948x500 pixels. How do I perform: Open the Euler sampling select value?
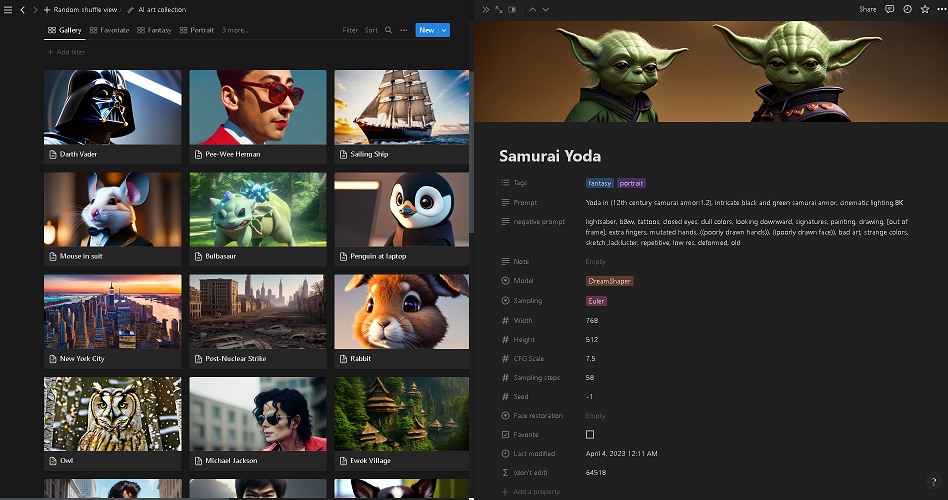(596, 301)
